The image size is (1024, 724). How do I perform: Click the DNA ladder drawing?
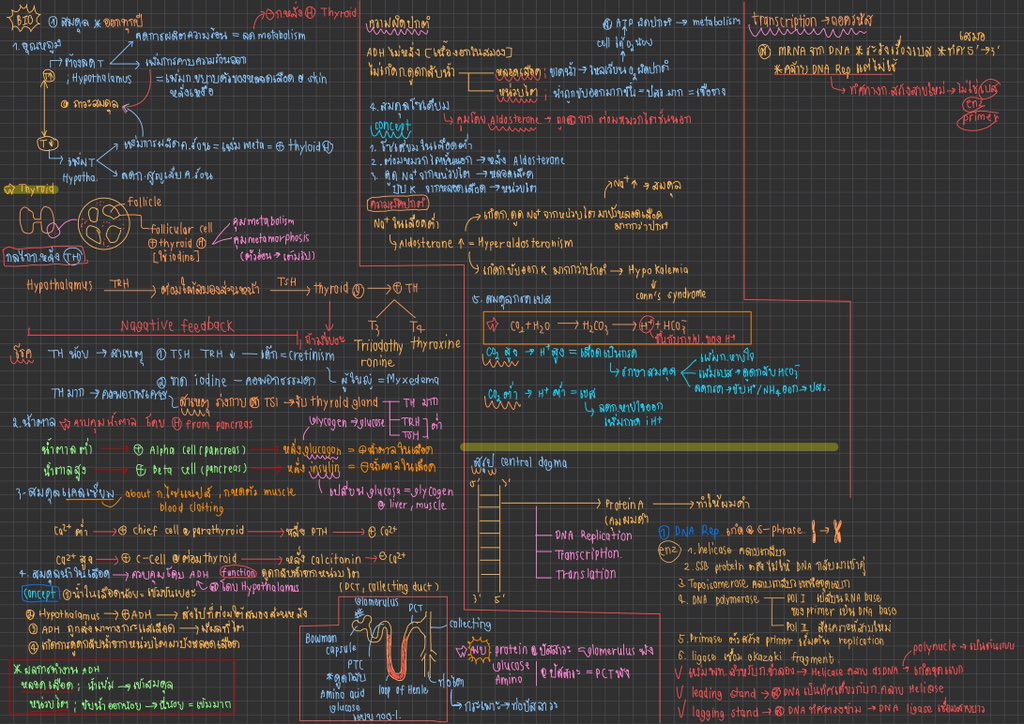(x=488, y=537)
